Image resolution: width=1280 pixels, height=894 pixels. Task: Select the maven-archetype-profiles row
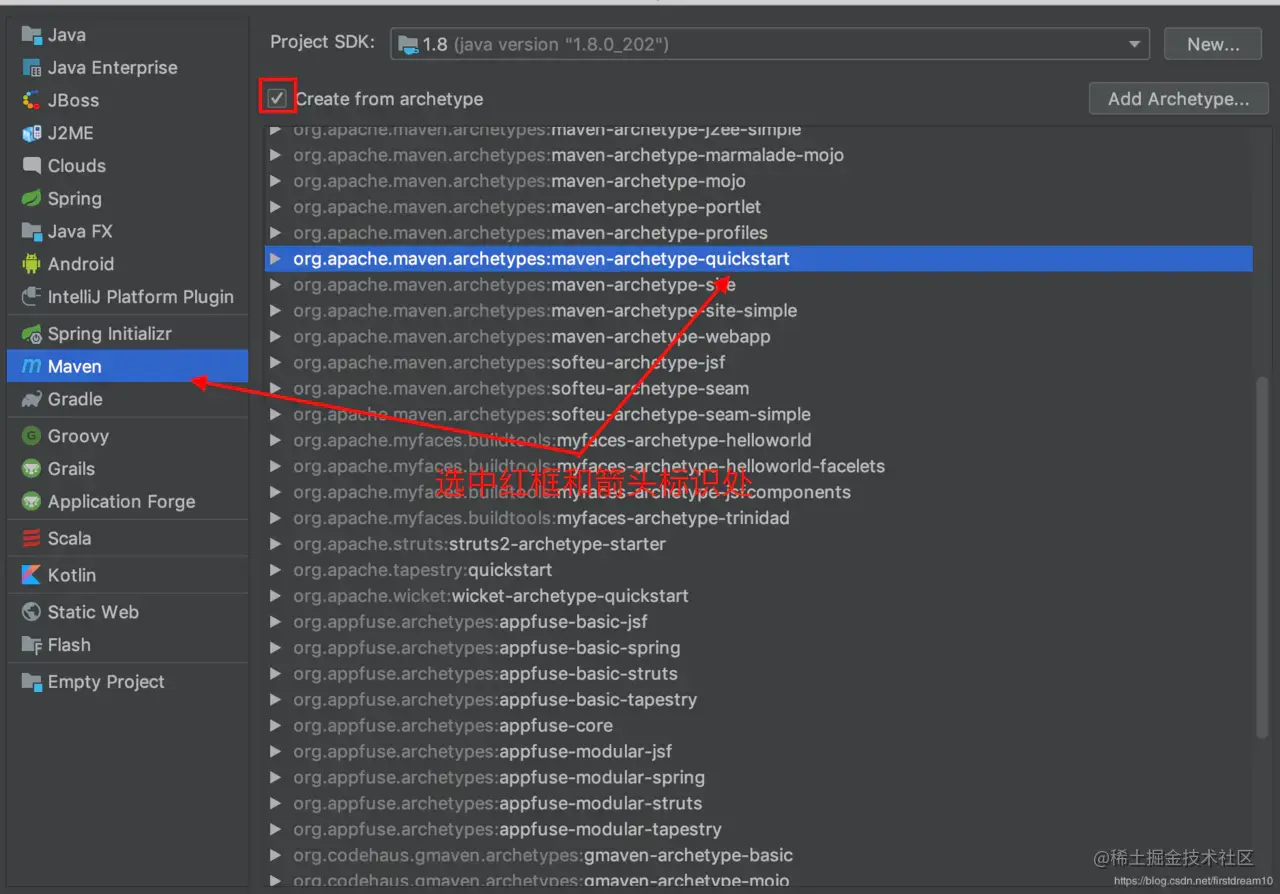pyautogui.click(x=759, y=233)
